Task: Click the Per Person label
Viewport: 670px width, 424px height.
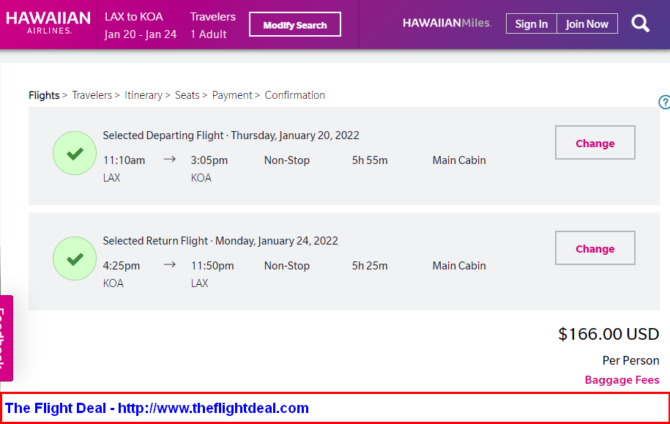Action: [x=631, y=361]
